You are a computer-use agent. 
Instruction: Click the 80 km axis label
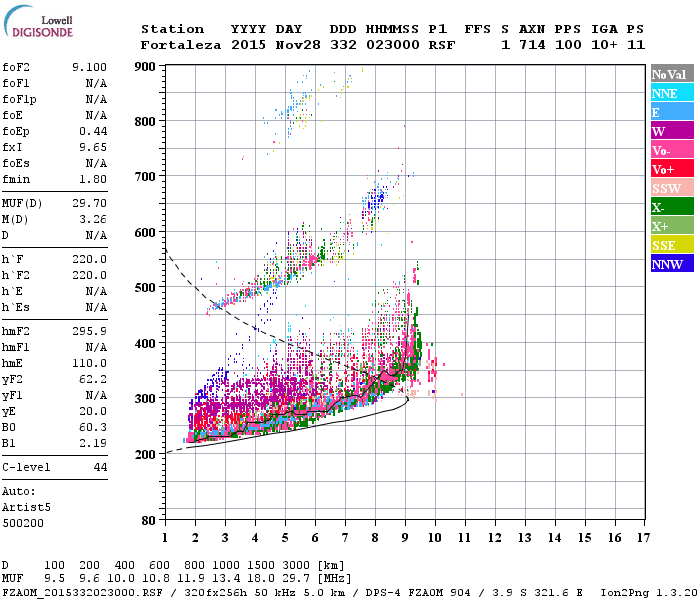pos(148,521)
